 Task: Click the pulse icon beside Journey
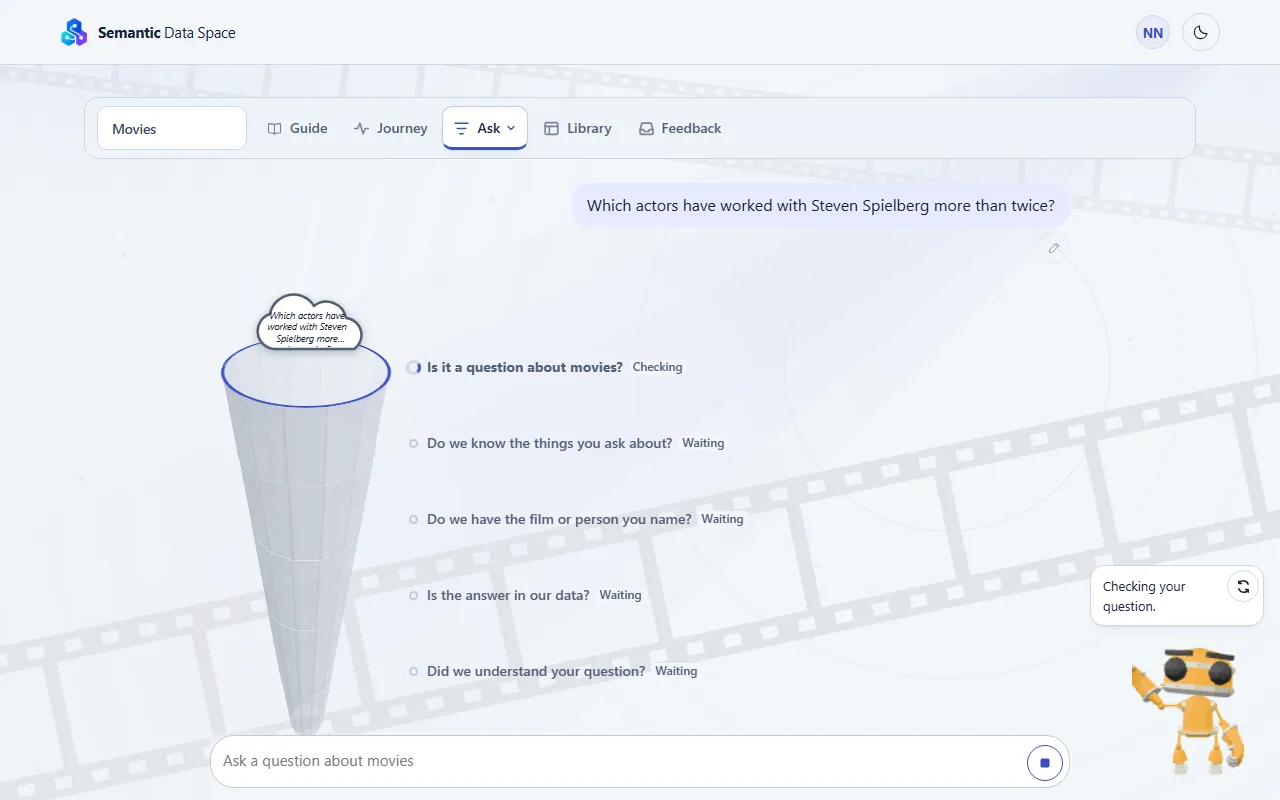tap(361, 128)
